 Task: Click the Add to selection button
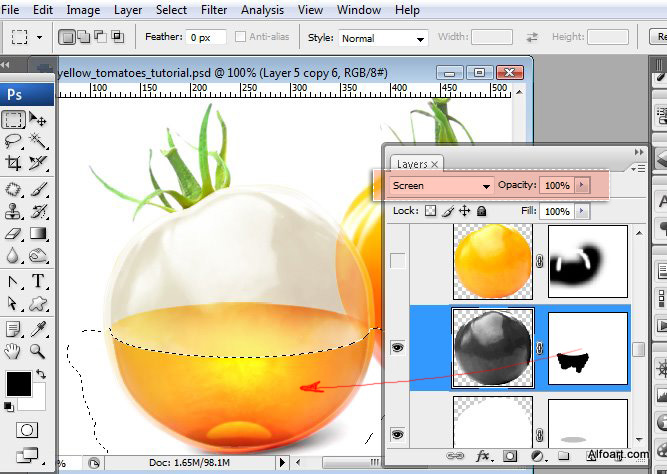(84, 37)
